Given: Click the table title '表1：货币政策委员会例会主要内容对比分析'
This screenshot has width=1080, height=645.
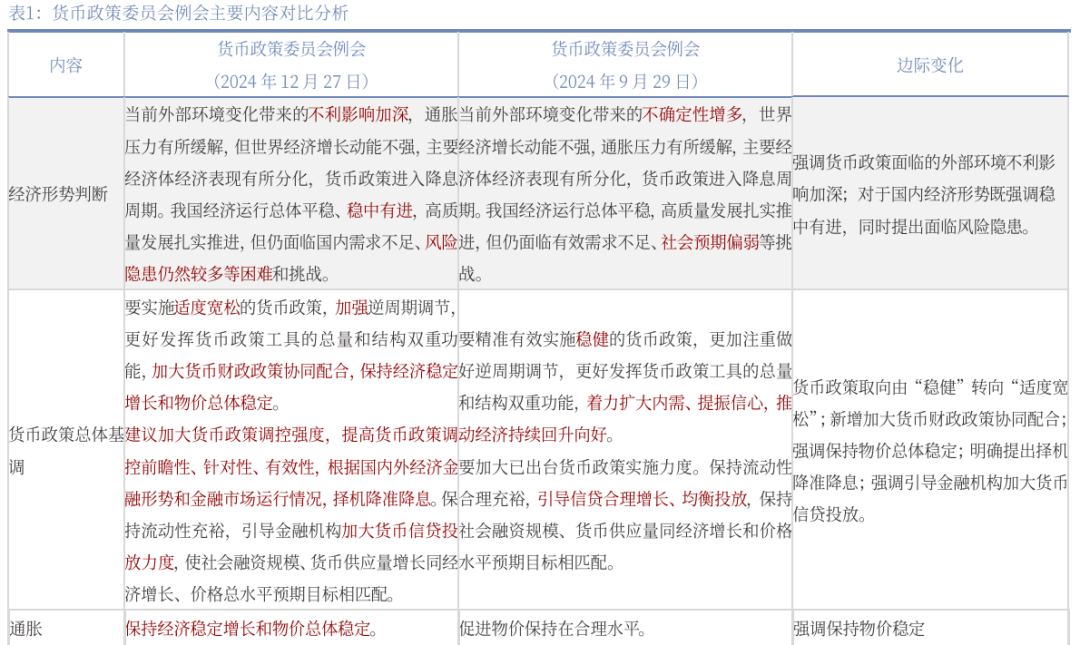Looking at the screenshot, I should tap(178, 12).
